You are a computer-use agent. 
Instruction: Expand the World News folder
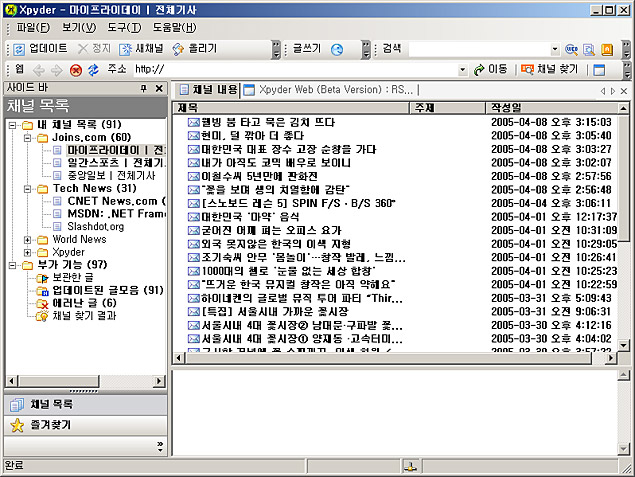27,240
